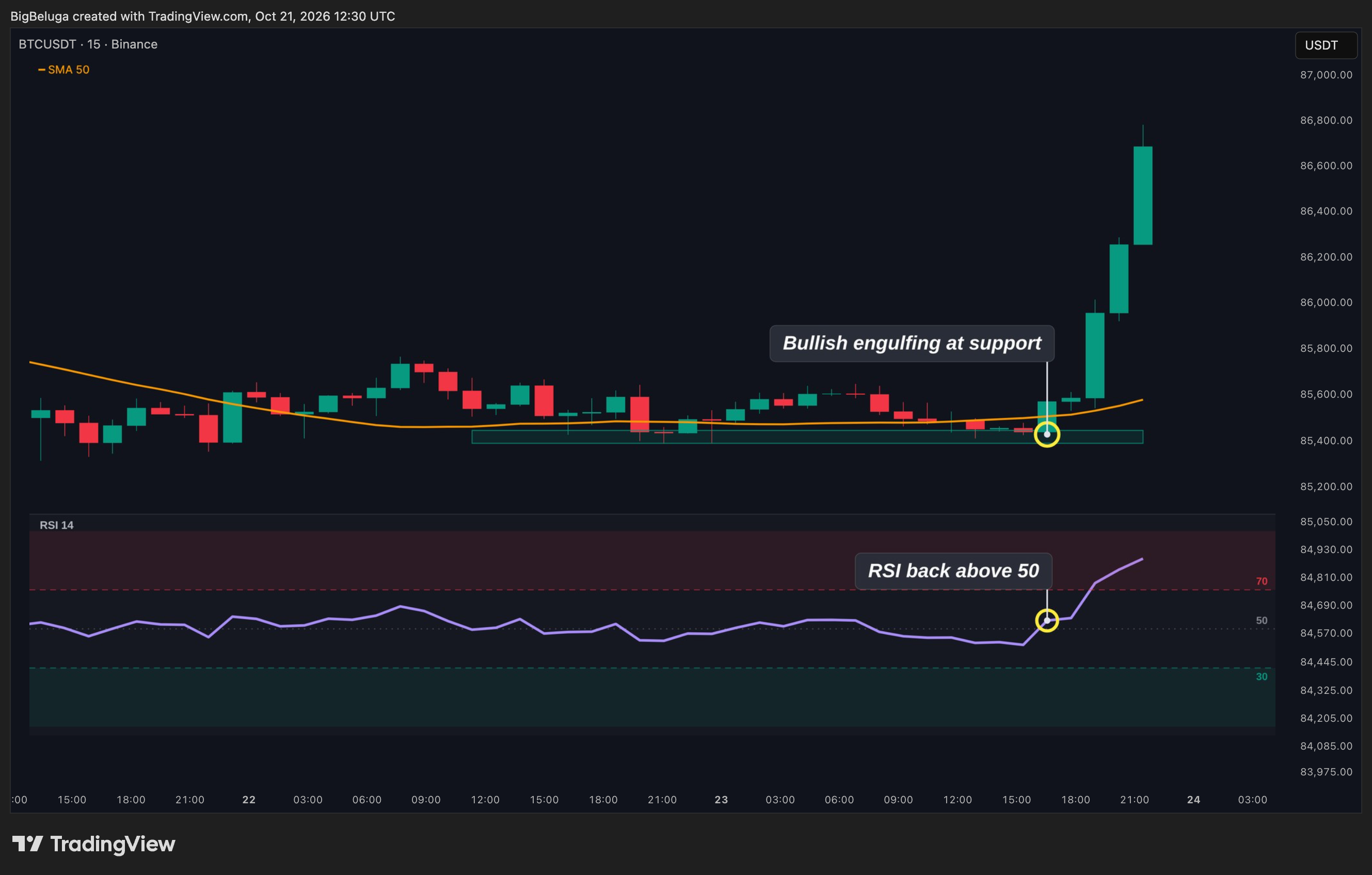
Task: Click the 84,570.00 axis label
Action: 1326,633
